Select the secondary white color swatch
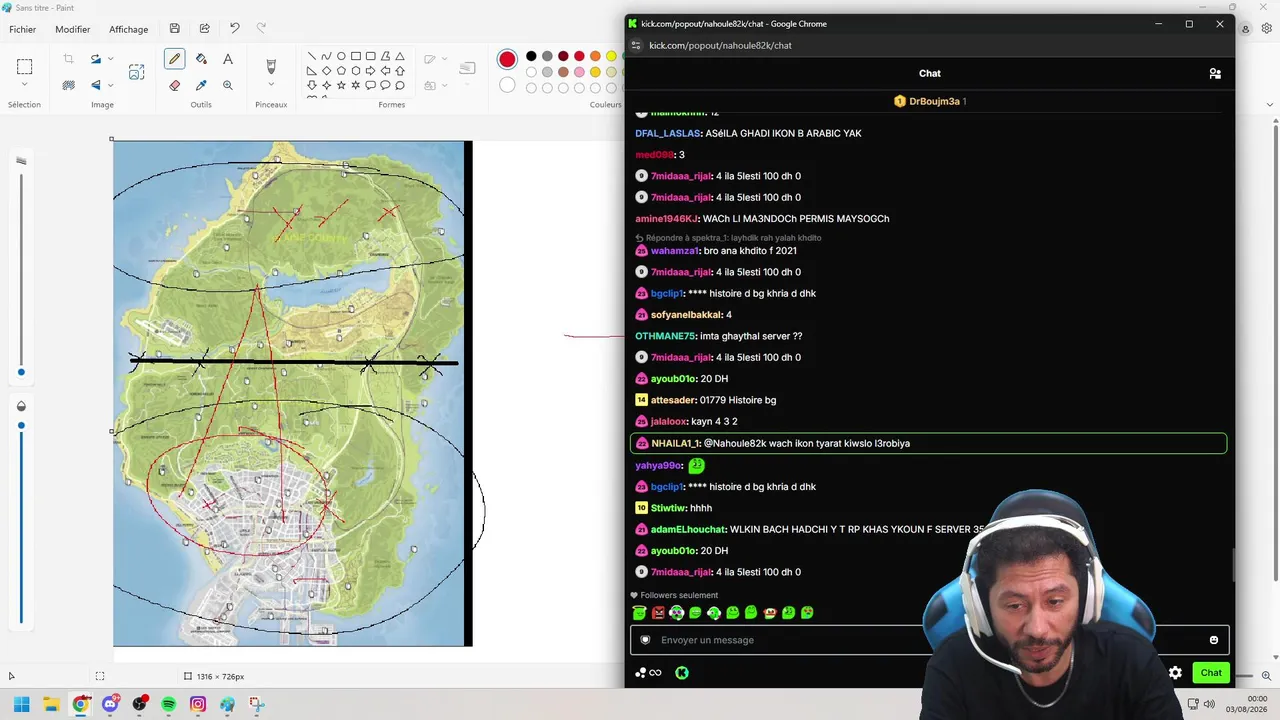The height and width of the screenshot is (720, 1280). 507,86
